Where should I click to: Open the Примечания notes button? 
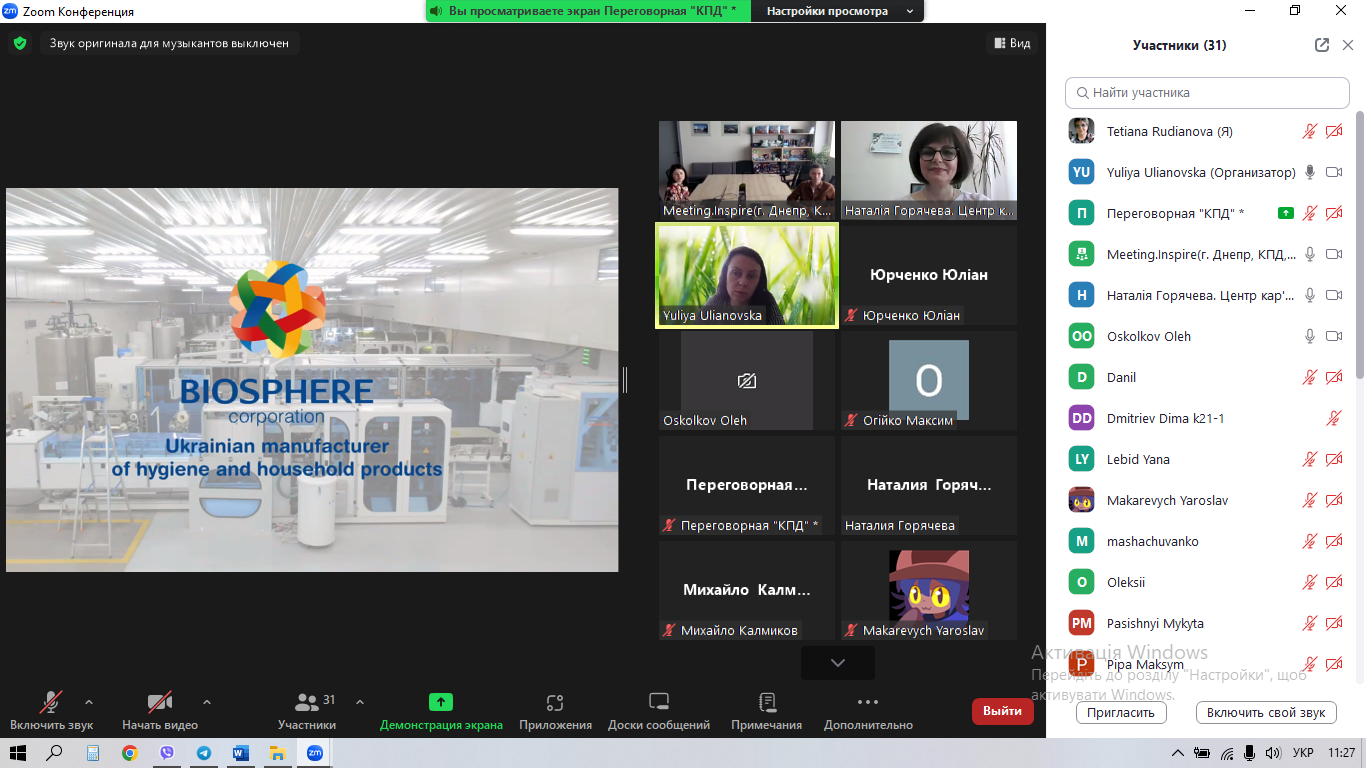click(767, 711)
